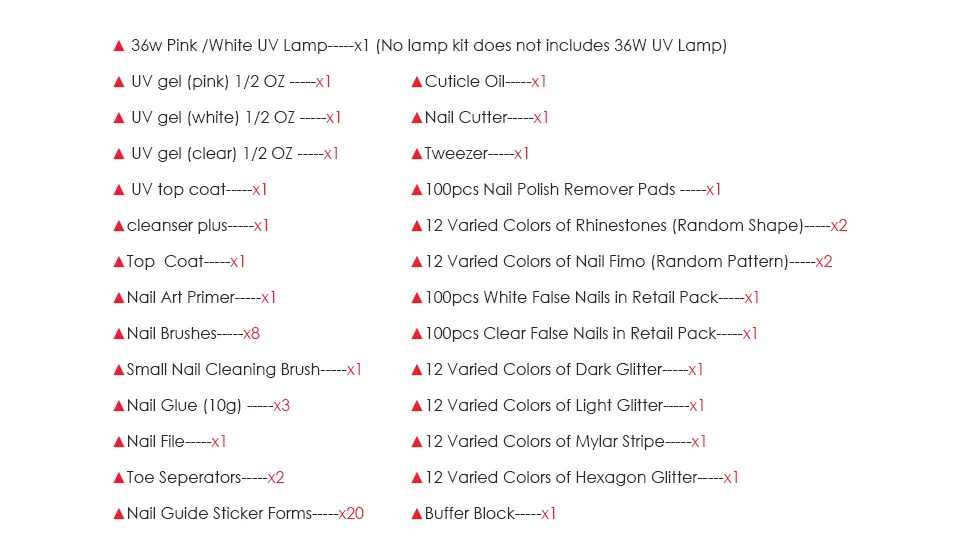
Task: Click x3 quantity after Nail Glue
Action: [282, 405]
